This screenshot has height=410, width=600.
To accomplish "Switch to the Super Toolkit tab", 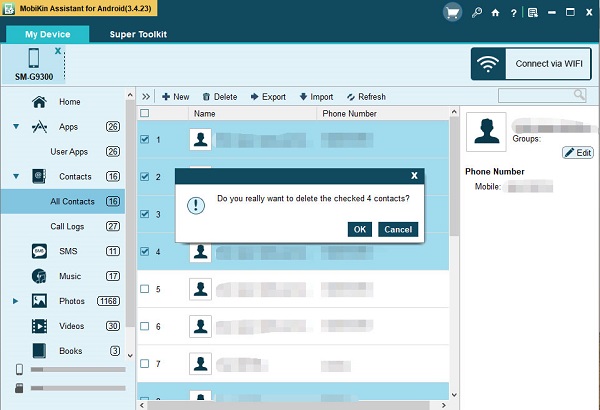I will point(138,34).
